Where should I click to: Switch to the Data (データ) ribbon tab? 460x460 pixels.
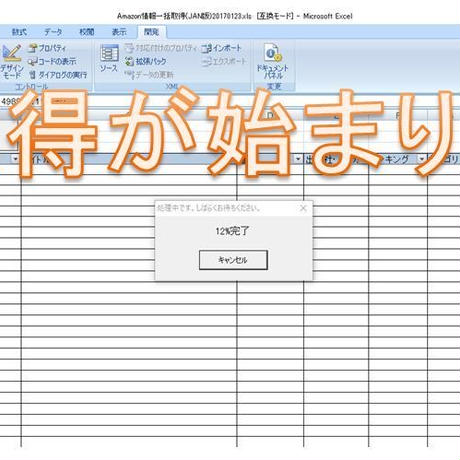click(53, 32)
